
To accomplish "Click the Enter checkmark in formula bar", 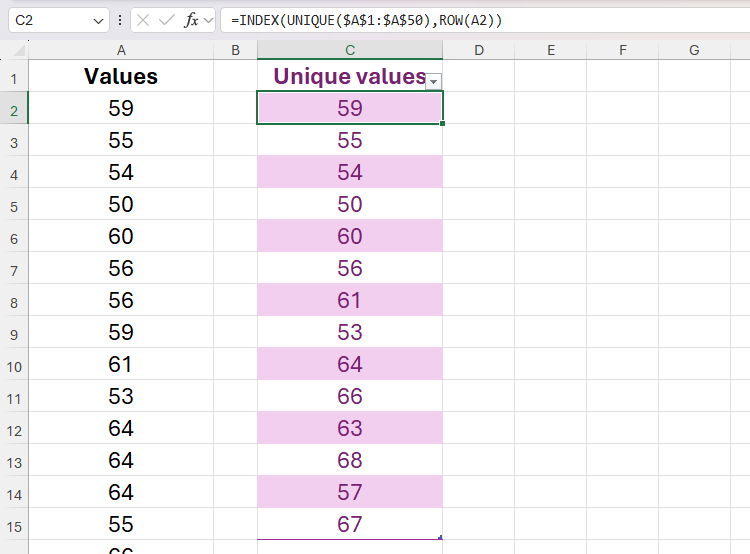I will [x=167, y=20].
